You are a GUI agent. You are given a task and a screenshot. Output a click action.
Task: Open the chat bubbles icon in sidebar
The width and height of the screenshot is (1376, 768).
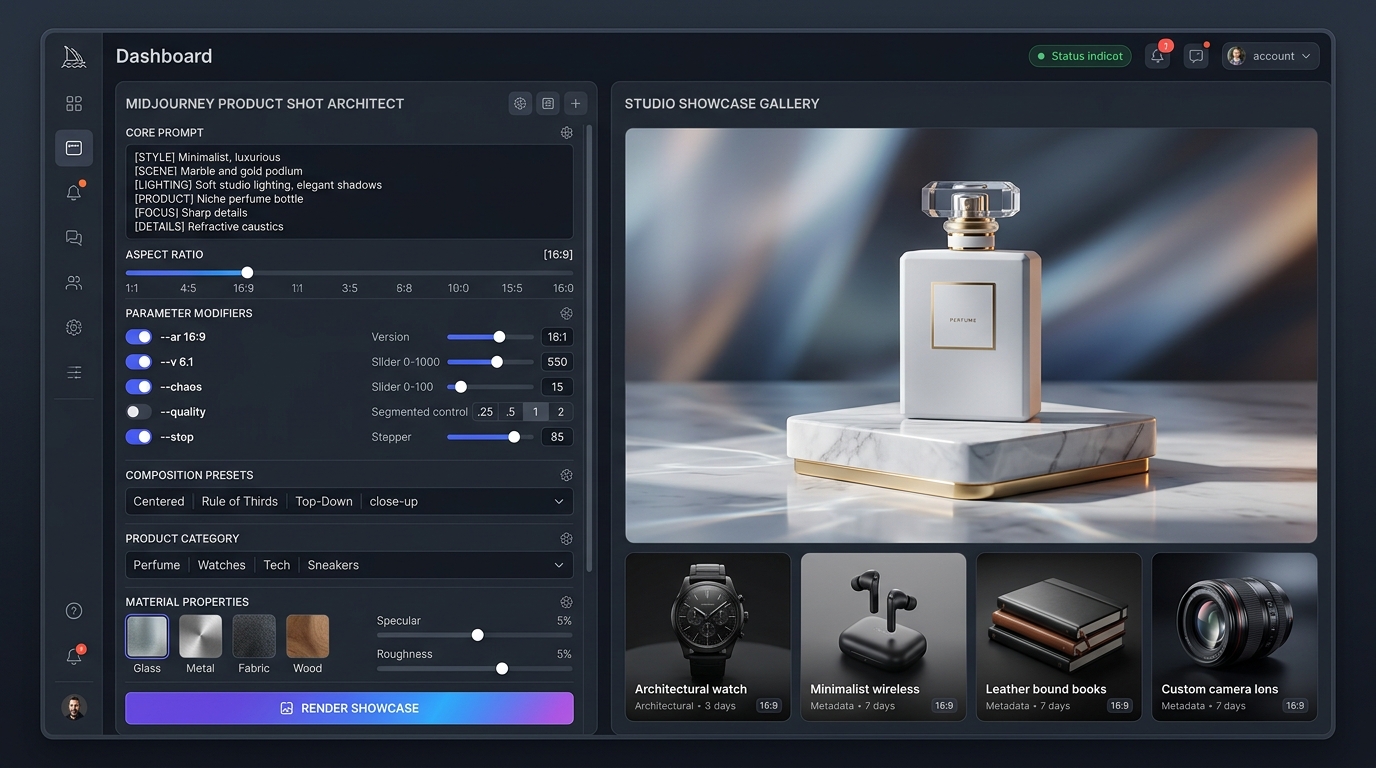coord(74,238)
